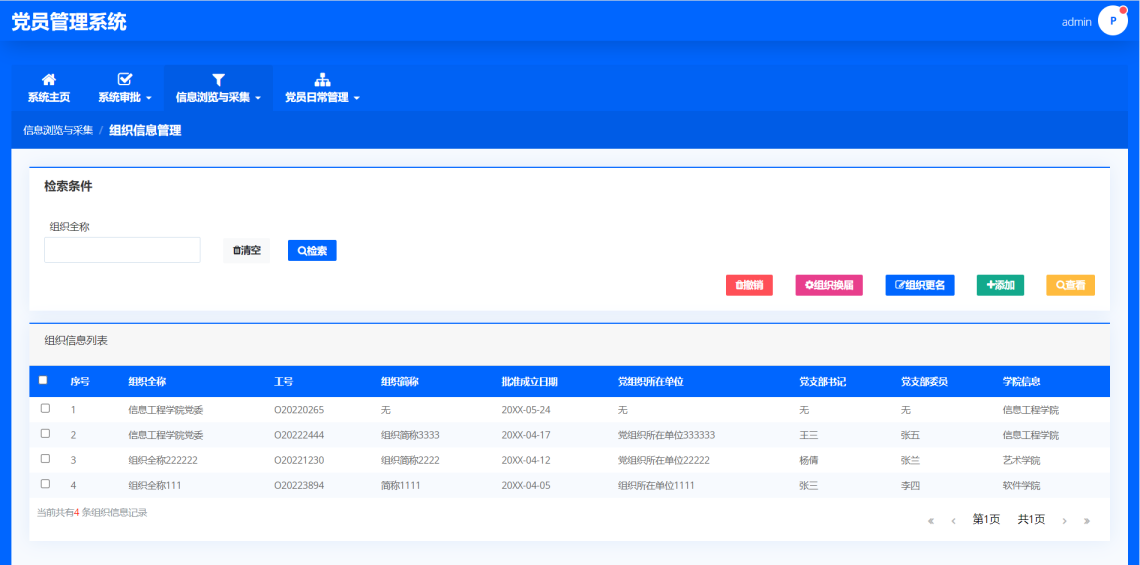This screenshot has width=1140, height=565.
Task: Click the date 20XX-04-17
Action: [526, 435]
